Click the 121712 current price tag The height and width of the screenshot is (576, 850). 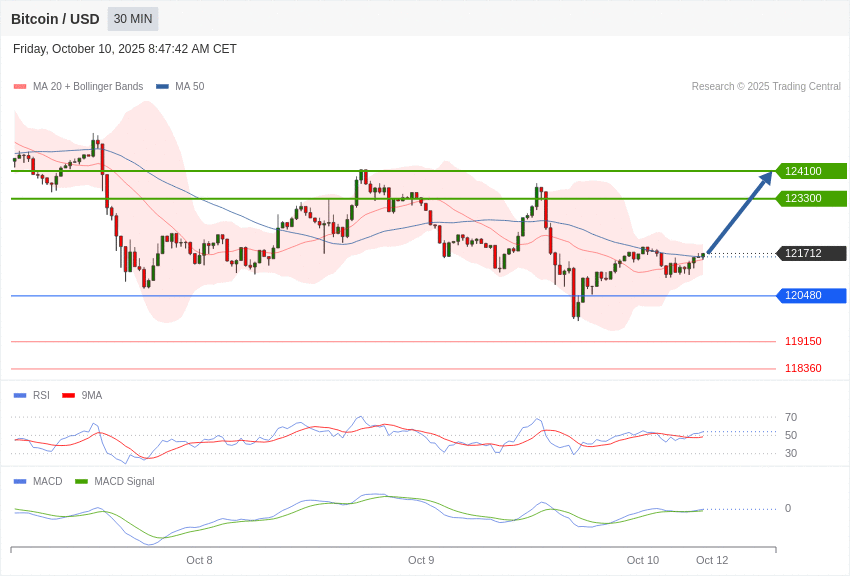pos(811,253)
